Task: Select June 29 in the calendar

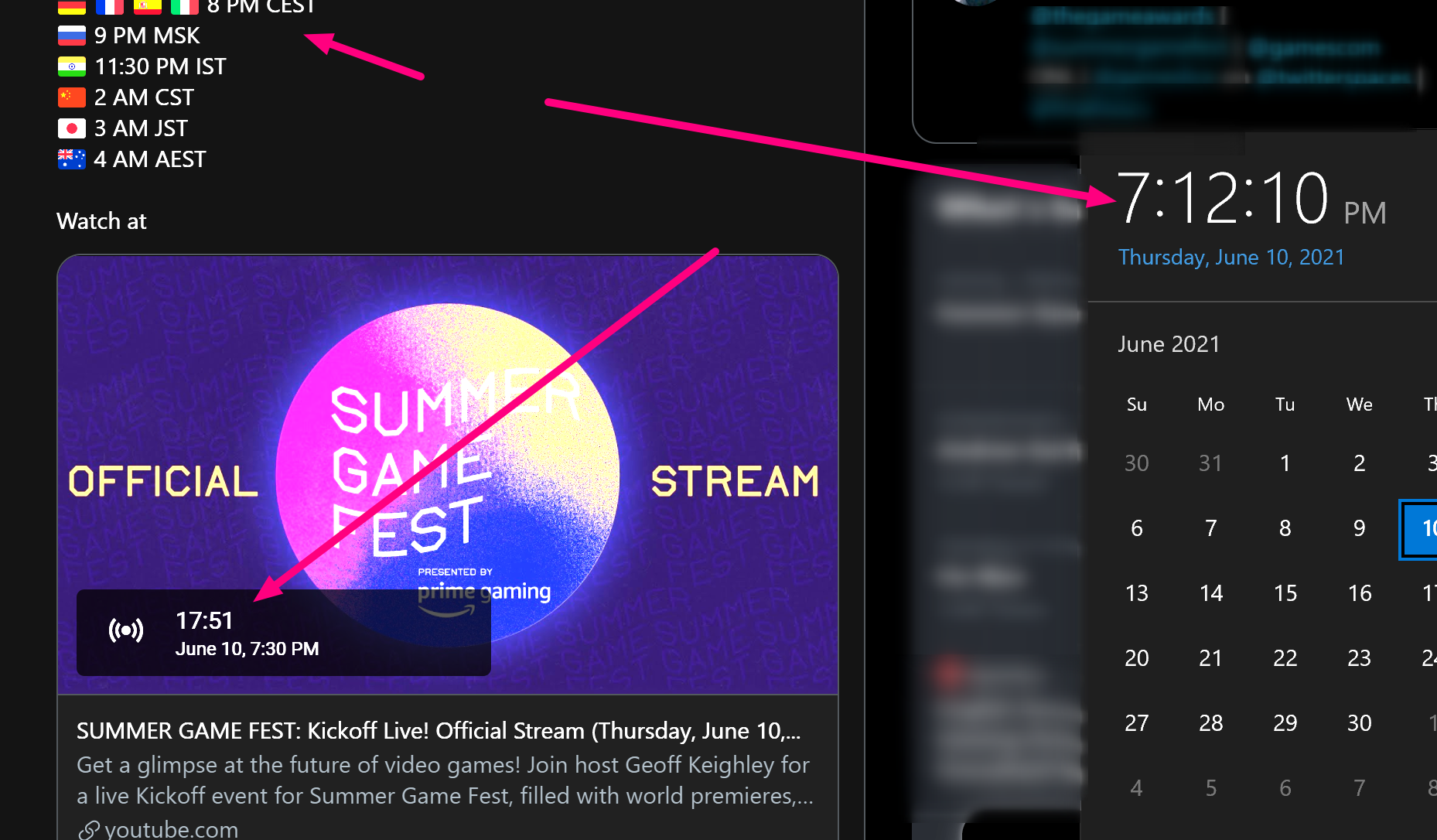Action: coord(1285,723)
